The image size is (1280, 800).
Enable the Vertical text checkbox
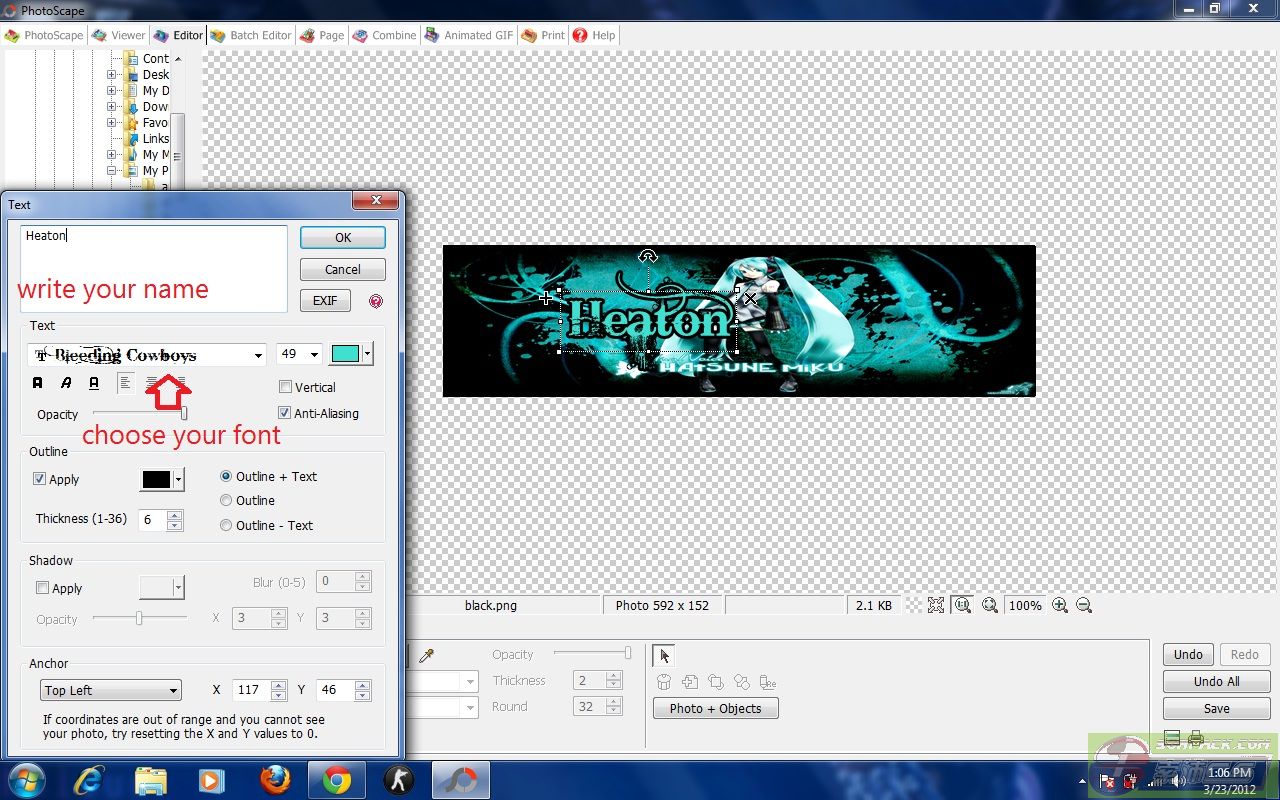285,387
